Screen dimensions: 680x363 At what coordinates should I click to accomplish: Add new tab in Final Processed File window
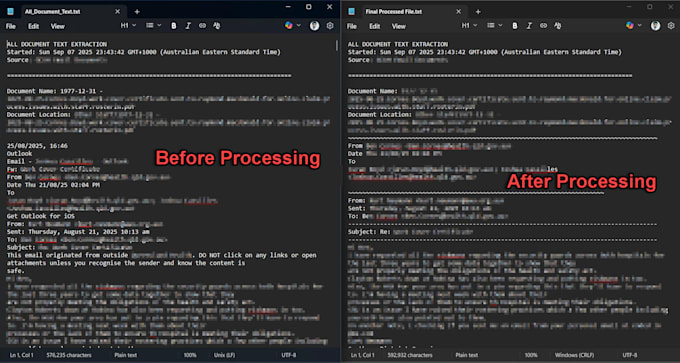pos(478,12)
